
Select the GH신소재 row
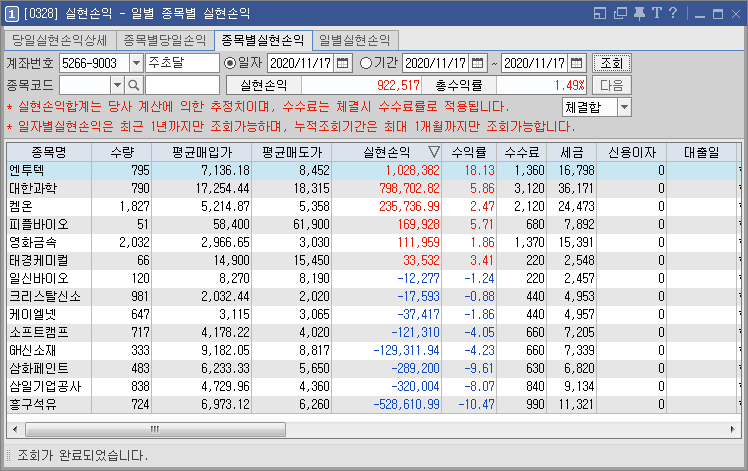(372, 350)
